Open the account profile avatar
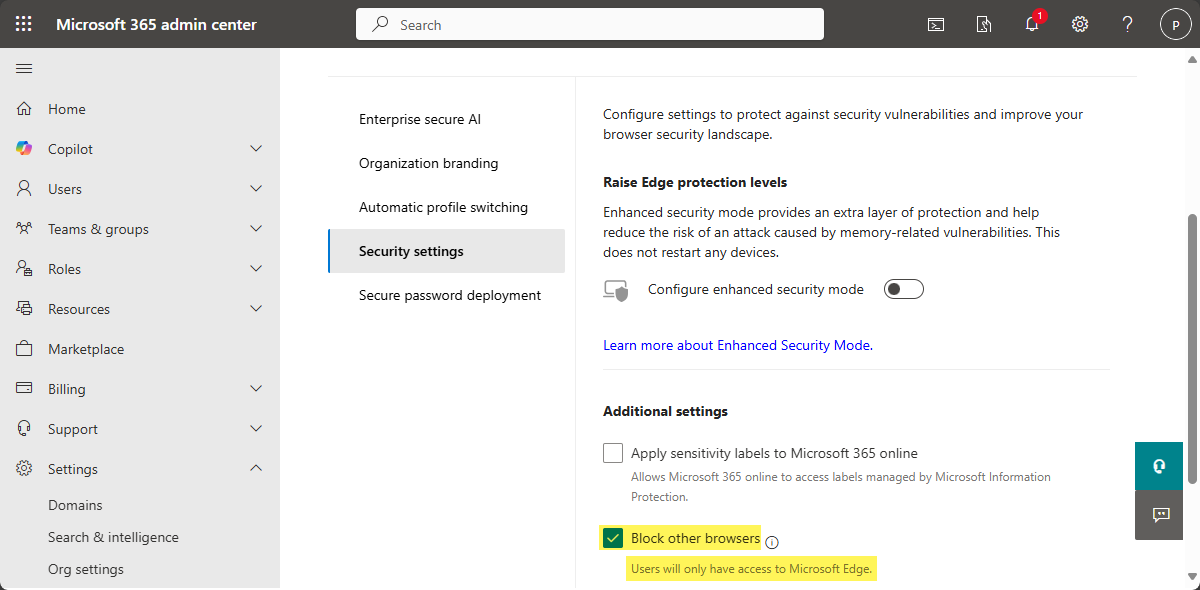Viewport: 1200px width, 590px height. coord(1175,25)
